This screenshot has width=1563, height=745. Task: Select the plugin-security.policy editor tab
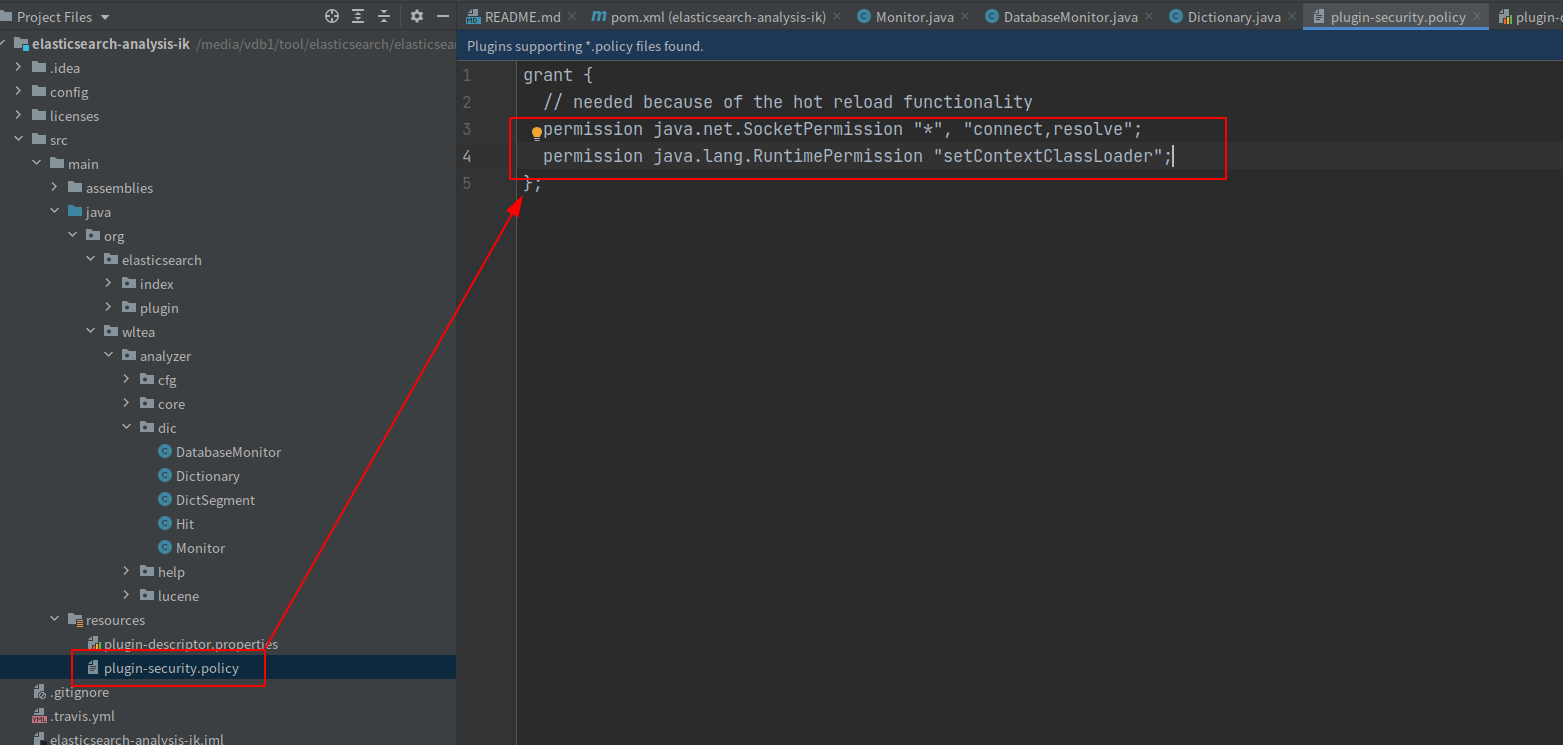pyautogui.click(x=1397, y=17)
